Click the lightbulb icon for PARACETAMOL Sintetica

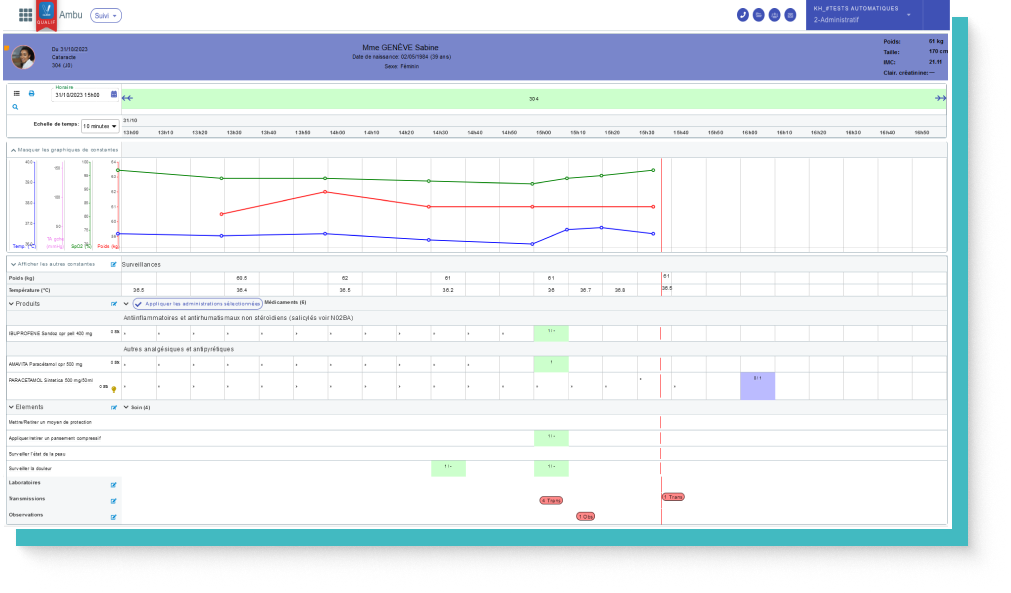point(113,389)
